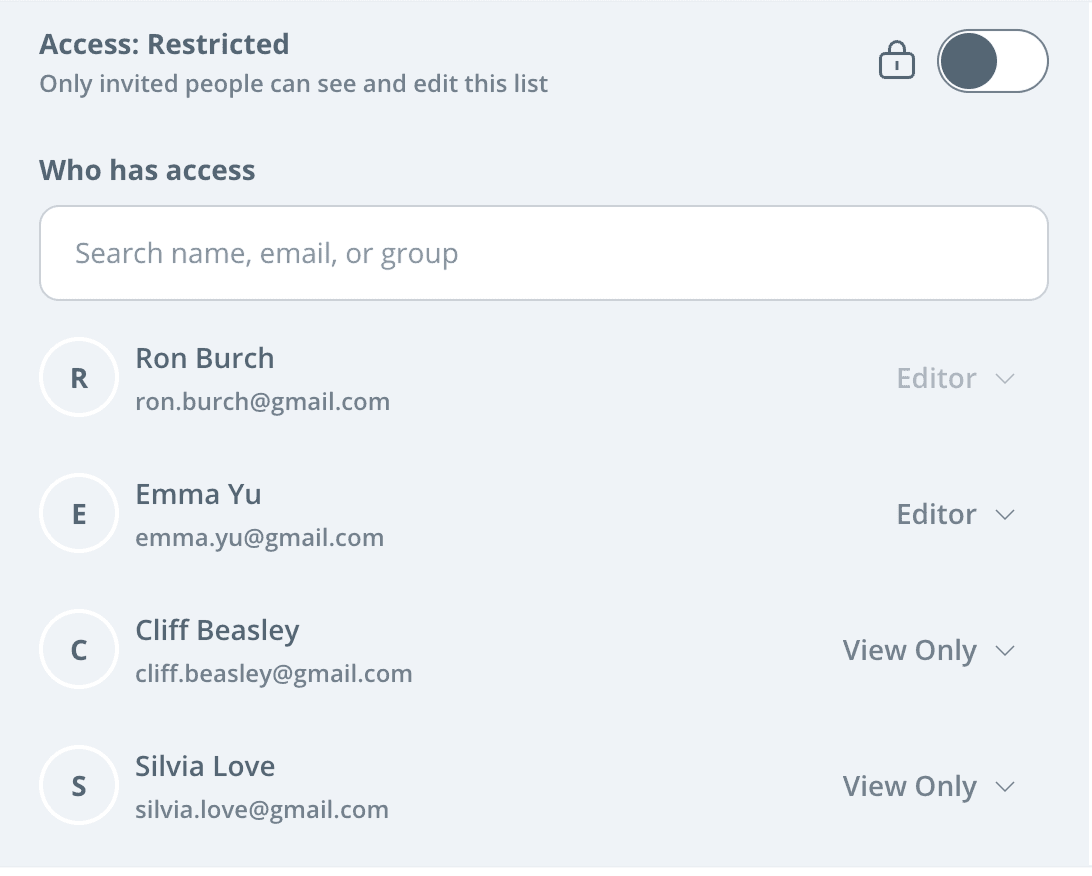Viewport: 1092px width, 876px height.
Task: Select Cliff Beasley's avatar initial
Action: 79,649
